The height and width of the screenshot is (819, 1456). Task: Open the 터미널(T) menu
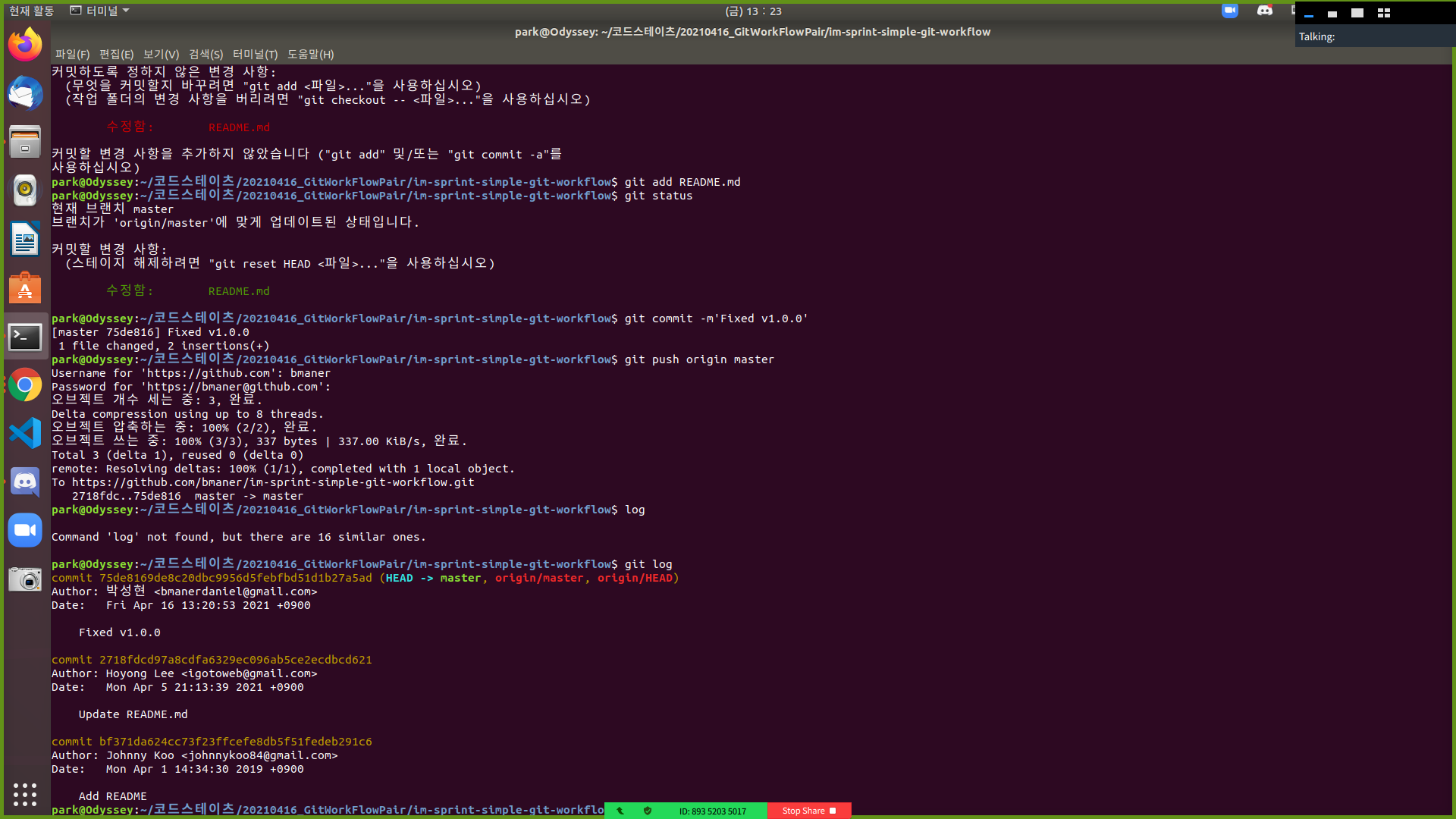(255, 55)
